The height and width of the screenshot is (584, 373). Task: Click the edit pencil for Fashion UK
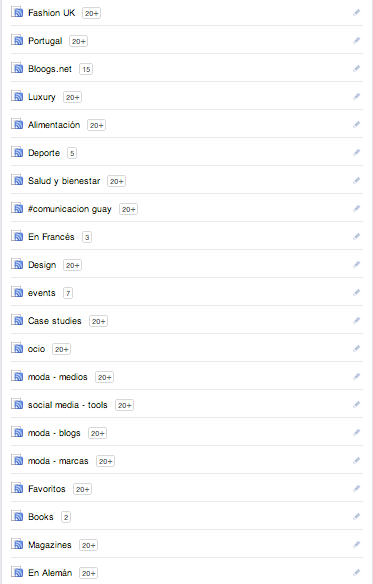357,13
